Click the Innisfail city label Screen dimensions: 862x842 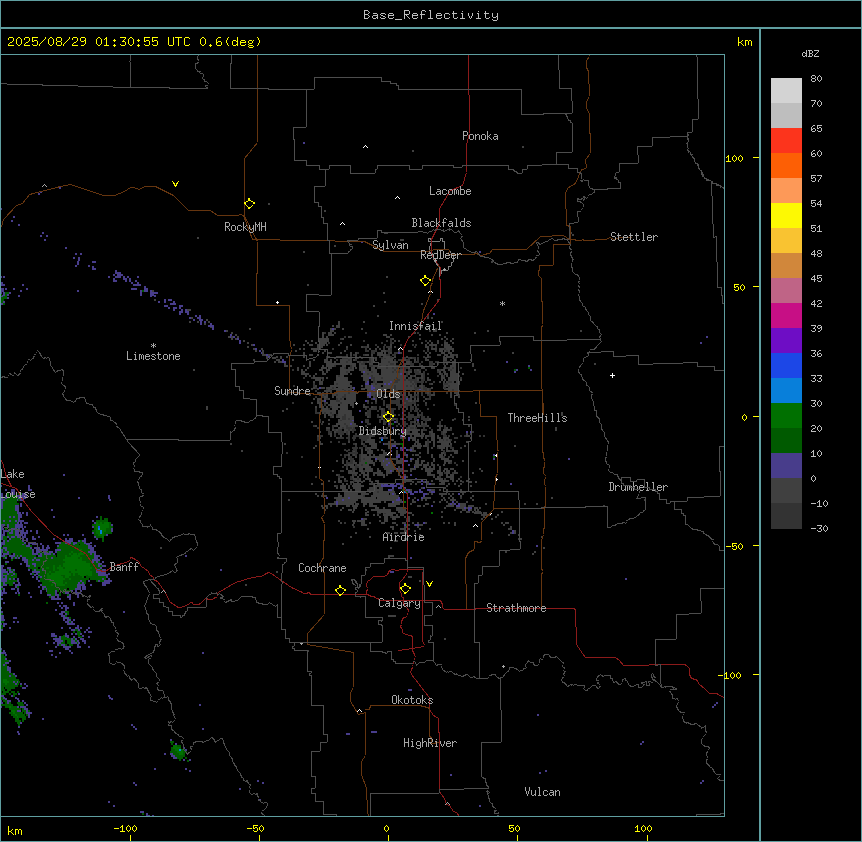coord(416,326)
